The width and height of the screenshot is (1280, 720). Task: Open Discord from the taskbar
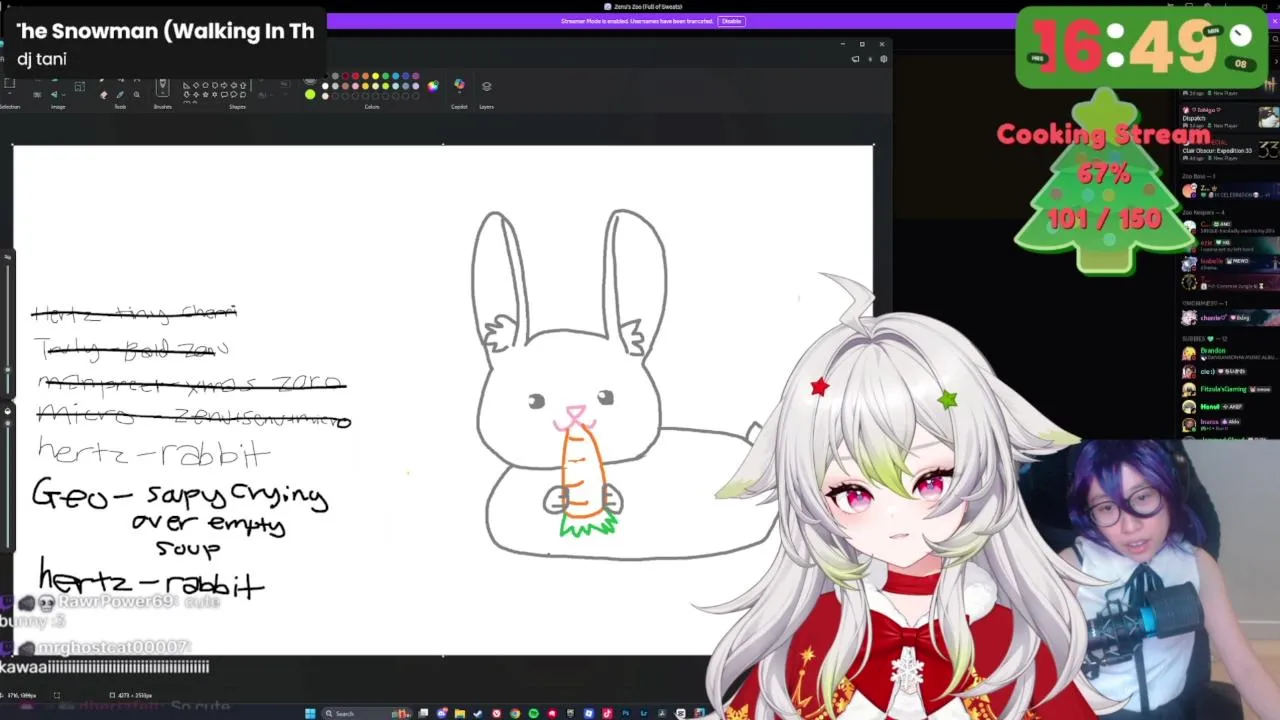point(442,713)
